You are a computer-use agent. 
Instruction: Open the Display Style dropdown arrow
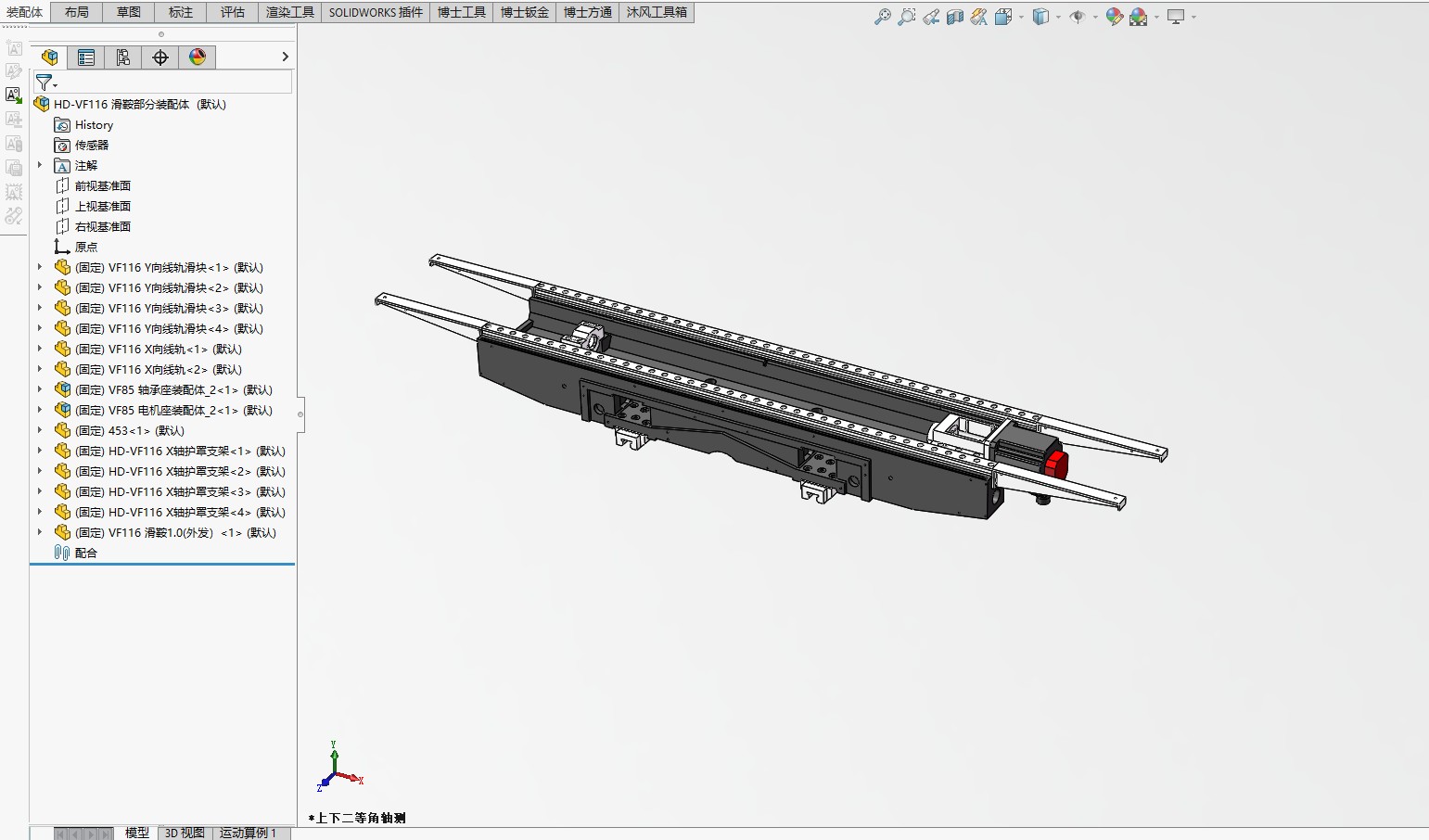[x=1058, y=17]
